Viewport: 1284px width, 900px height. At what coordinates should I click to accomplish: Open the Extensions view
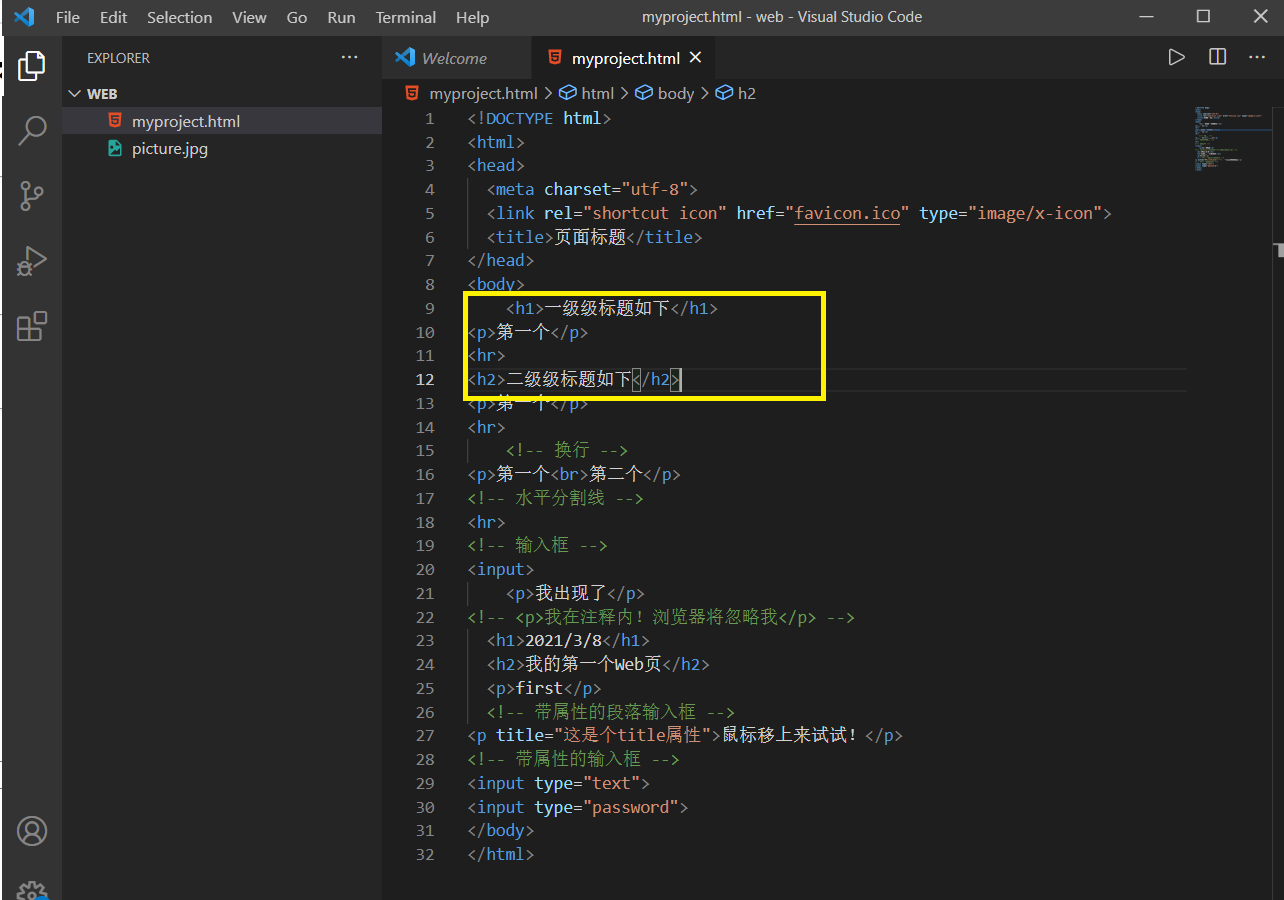click(32, 326)
